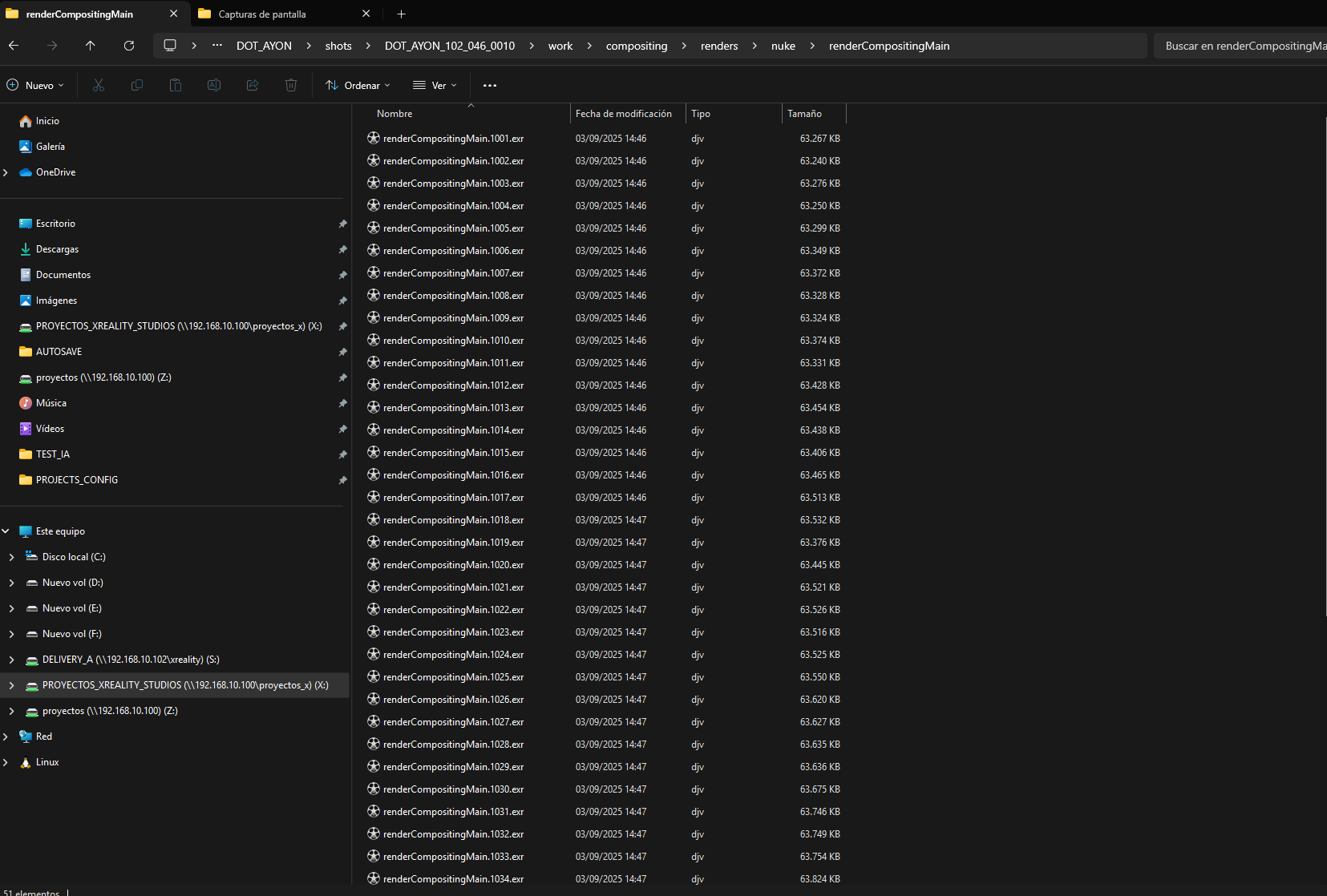The height and width of the screenshot is (896, 1327).
Task: Collapse the Este equipo tree section
Action: [6, 531]
